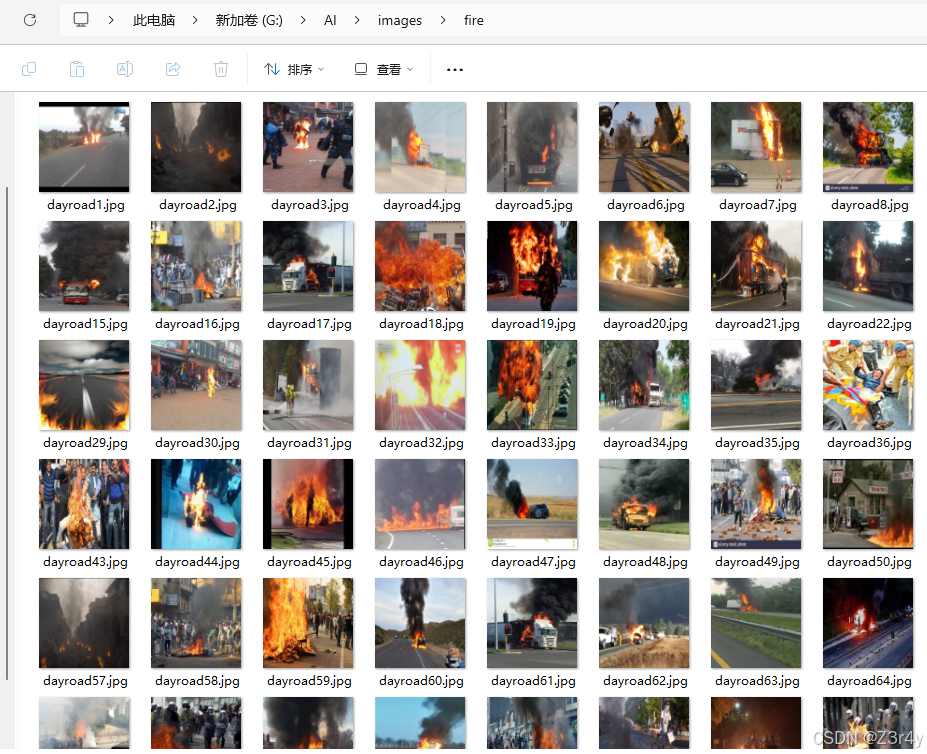The image size is (927, 754).
Task: Go to 新加卷 (G:) in breadcrumb
Action: coord(249,20)
